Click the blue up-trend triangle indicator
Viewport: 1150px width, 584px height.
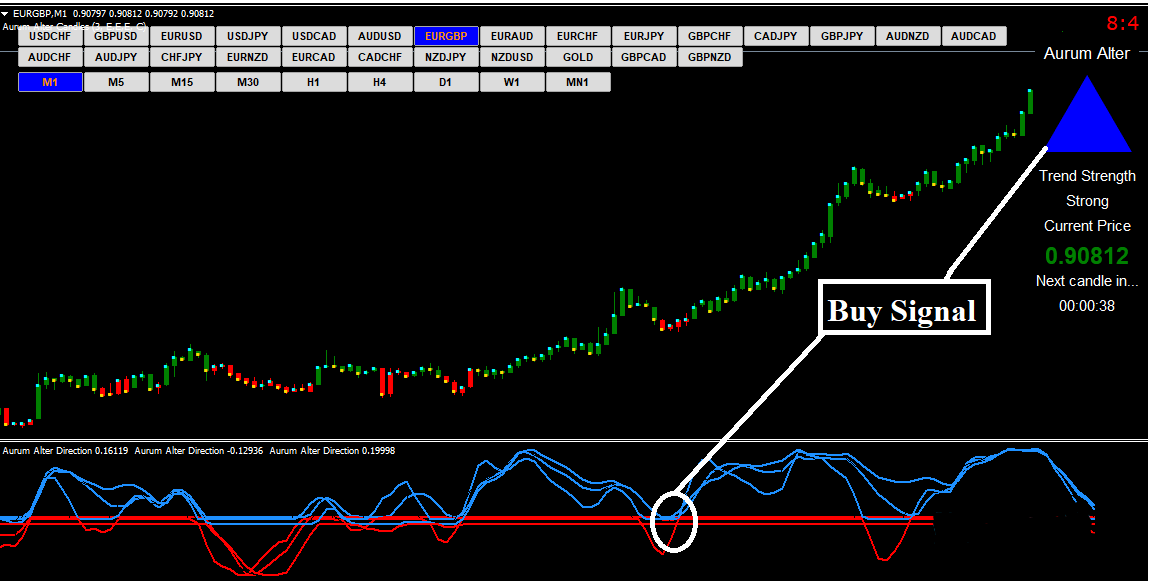[1087, 119]
